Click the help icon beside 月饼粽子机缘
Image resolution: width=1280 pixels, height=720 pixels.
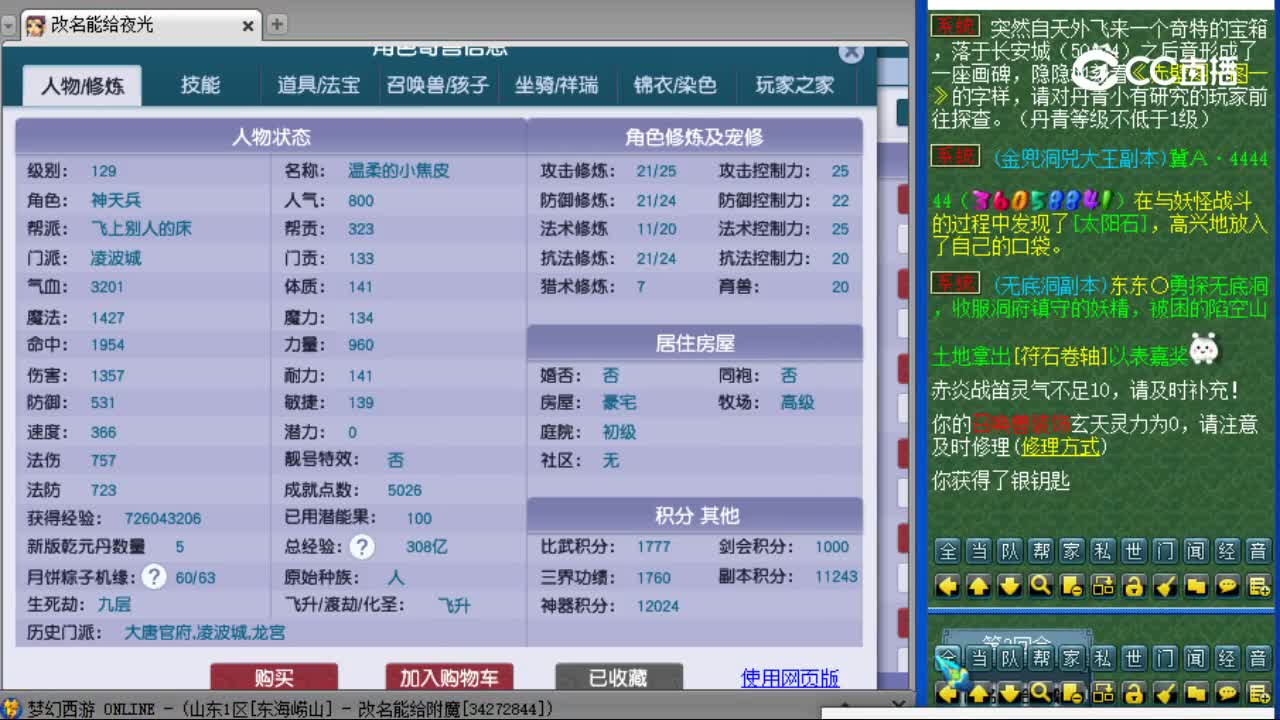click(x=153, y=576)
